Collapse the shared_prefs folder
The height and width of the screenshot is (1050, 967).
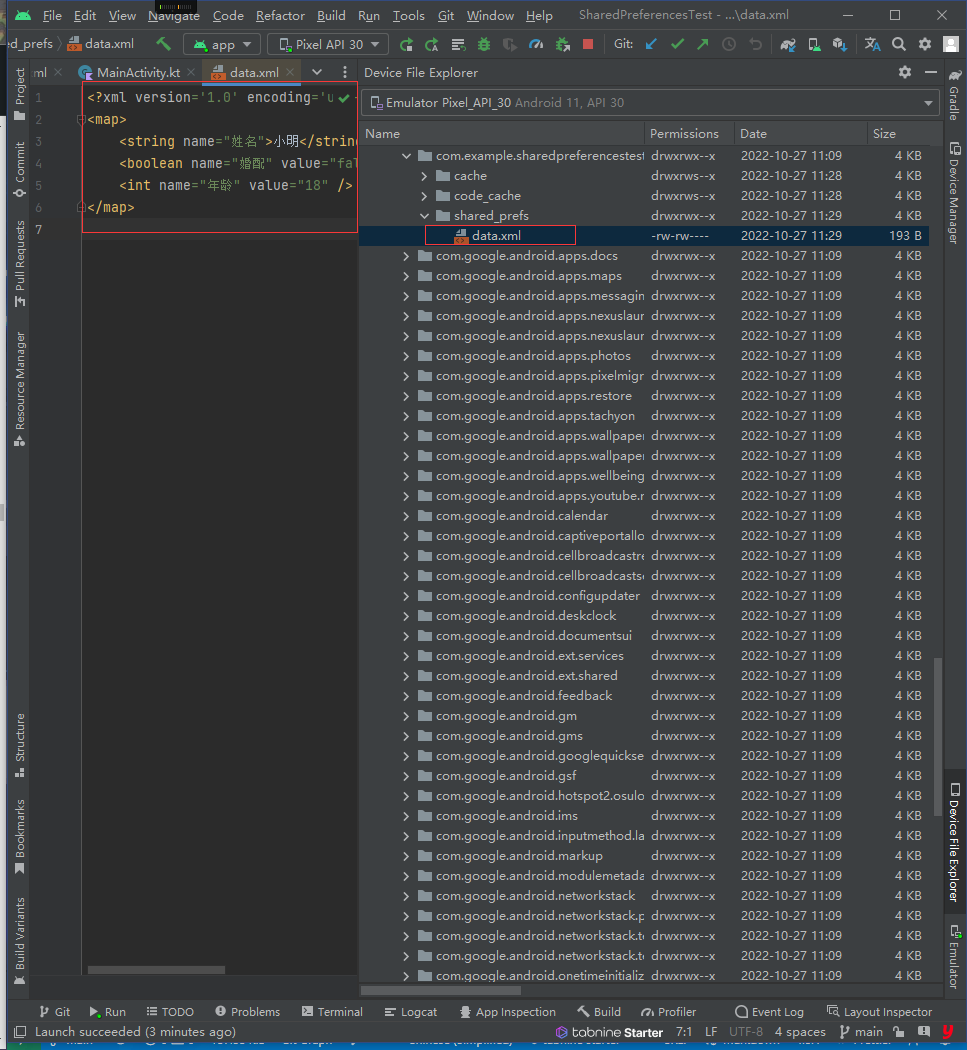[424, 216]
